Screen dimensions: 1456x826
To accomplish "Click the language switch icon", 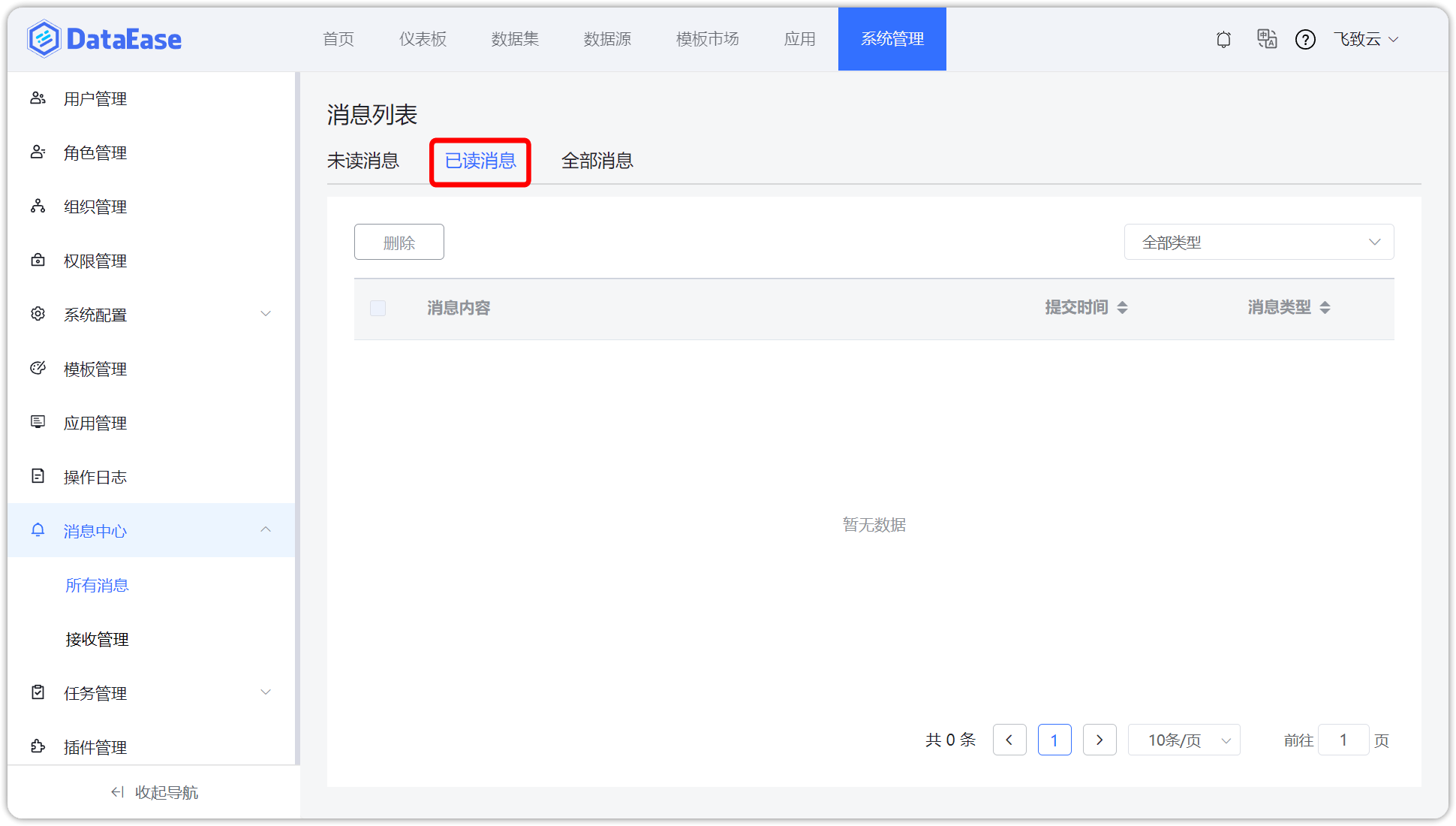I will point(1267,39).
